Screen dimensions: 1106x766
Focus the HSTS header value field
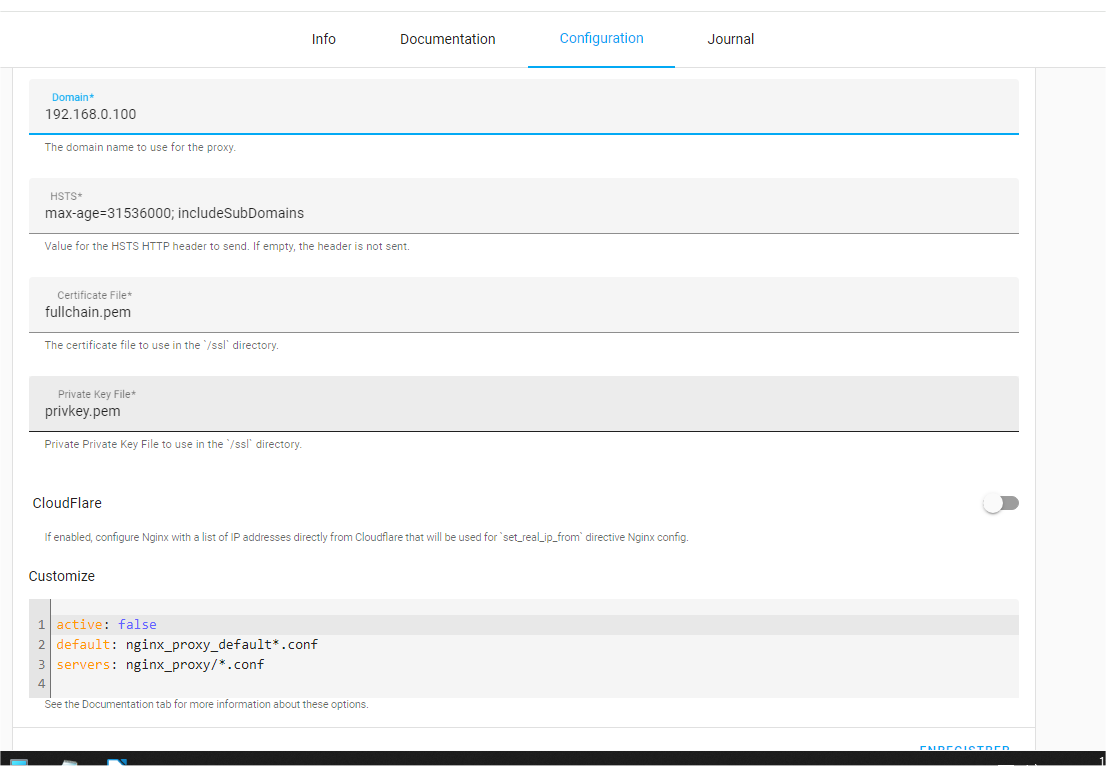pyautogui.click(x=523, y=213)
